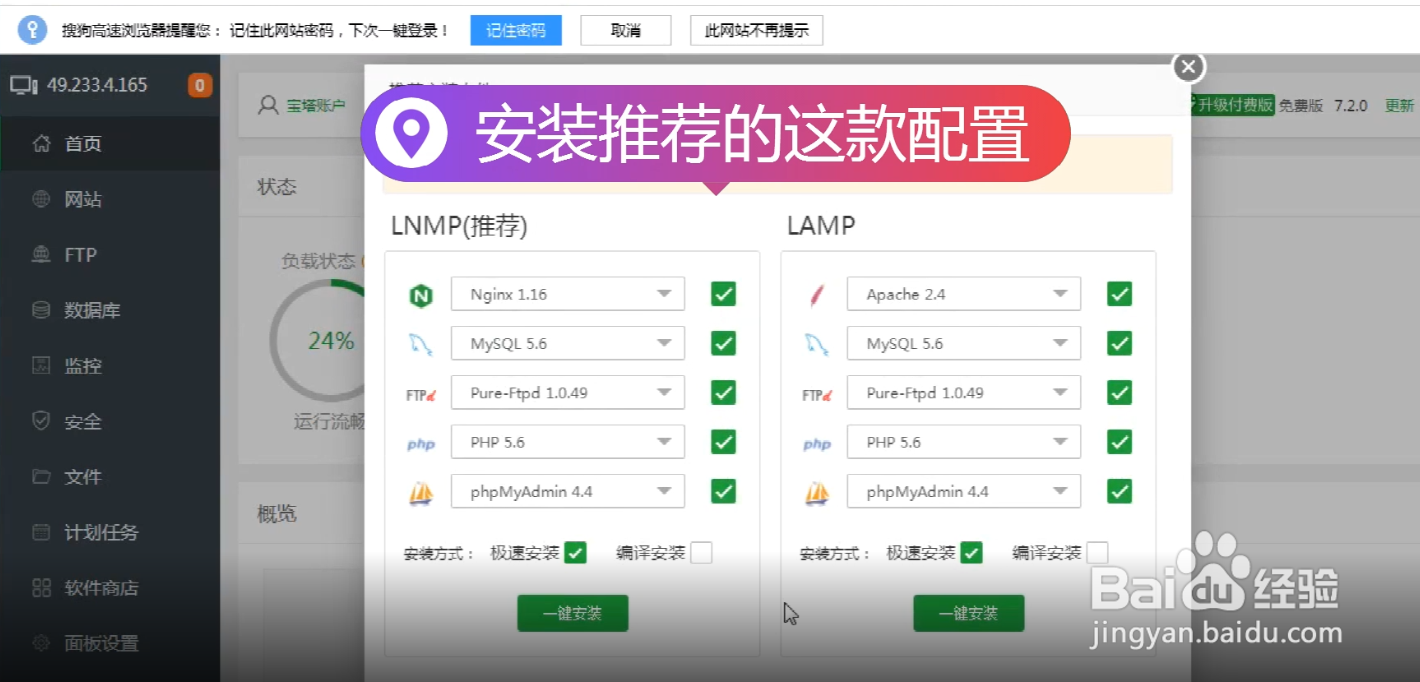Click 一键安装 button under LAMP
Viewport: 1420px width, 682px height.
968,613
